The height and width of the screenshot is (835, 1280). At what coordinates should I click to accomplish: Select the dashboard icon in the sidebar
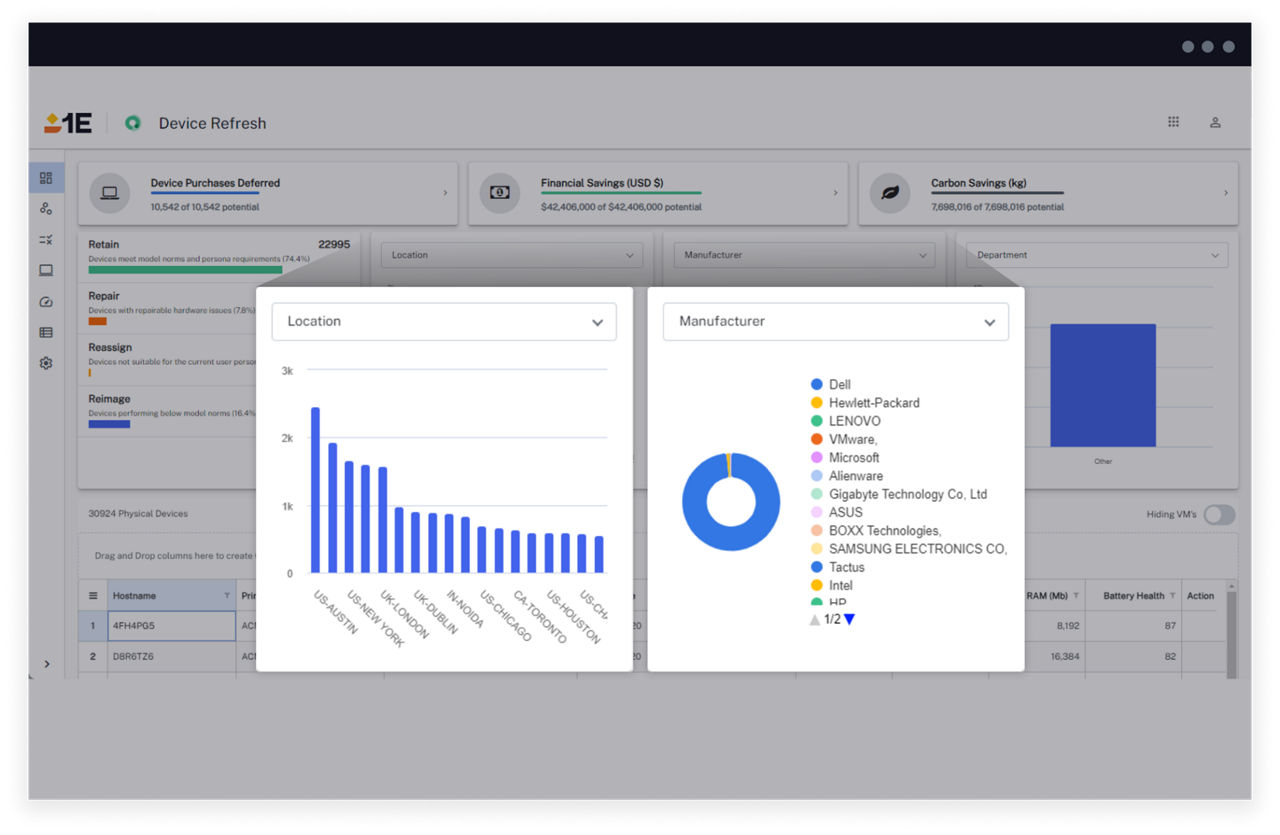[46, 178]
